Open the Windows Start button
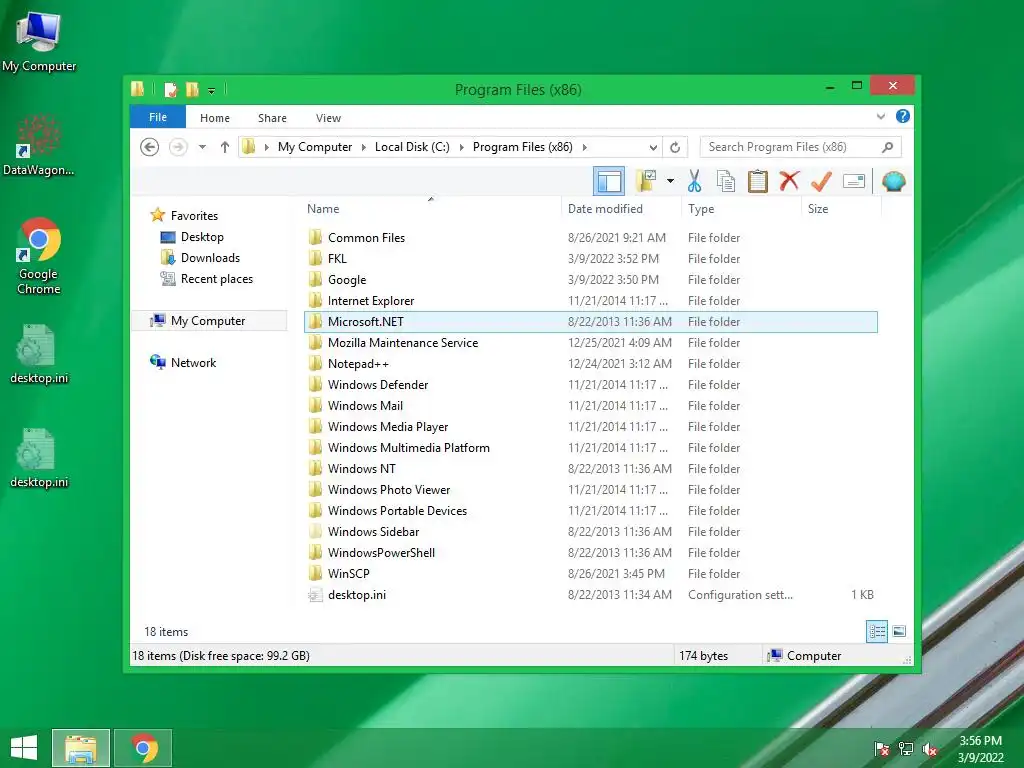Image resolution: width=1024 pixels, height=768 pixels. pyautogui.click(x=24, y=748)
